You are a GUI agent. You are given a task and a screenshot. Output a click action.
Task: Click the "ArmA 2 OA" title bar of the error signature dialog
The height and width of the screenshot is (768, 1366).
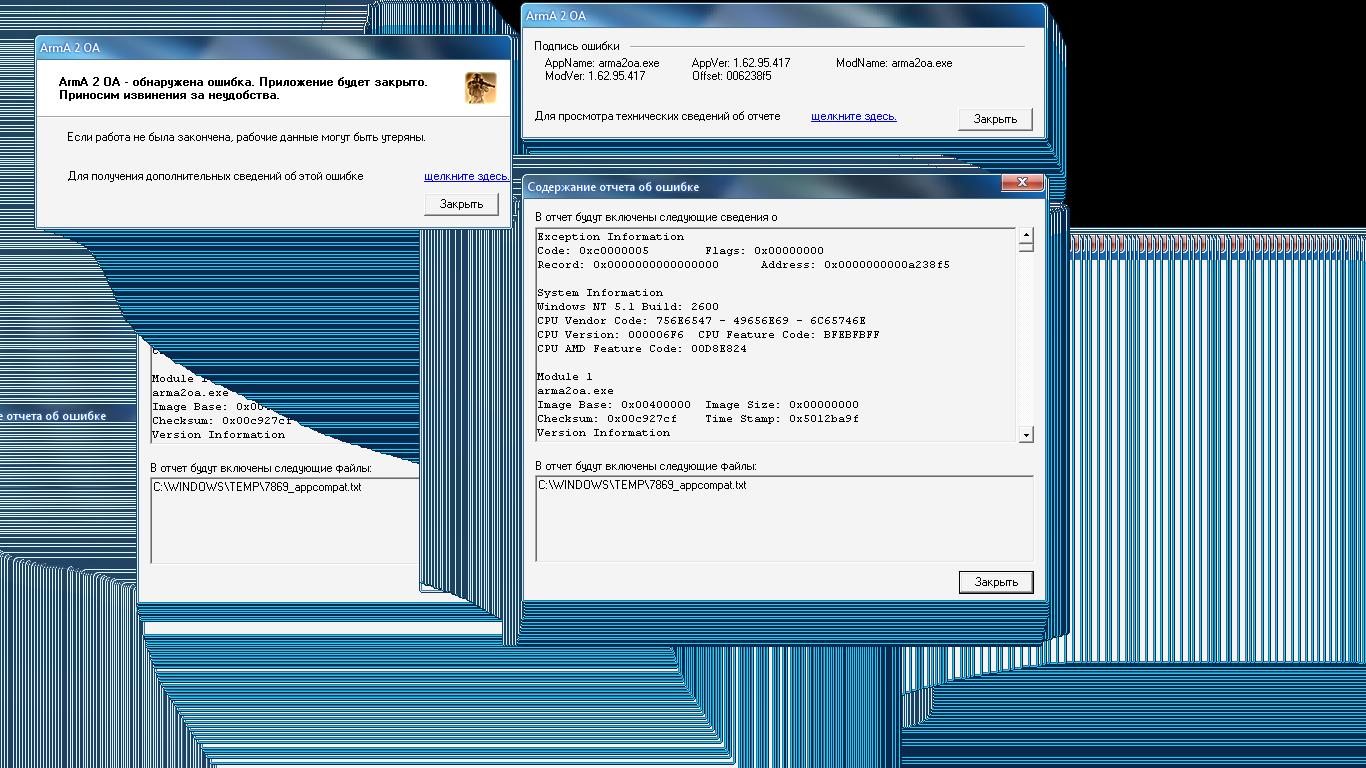tap(783, 16)
